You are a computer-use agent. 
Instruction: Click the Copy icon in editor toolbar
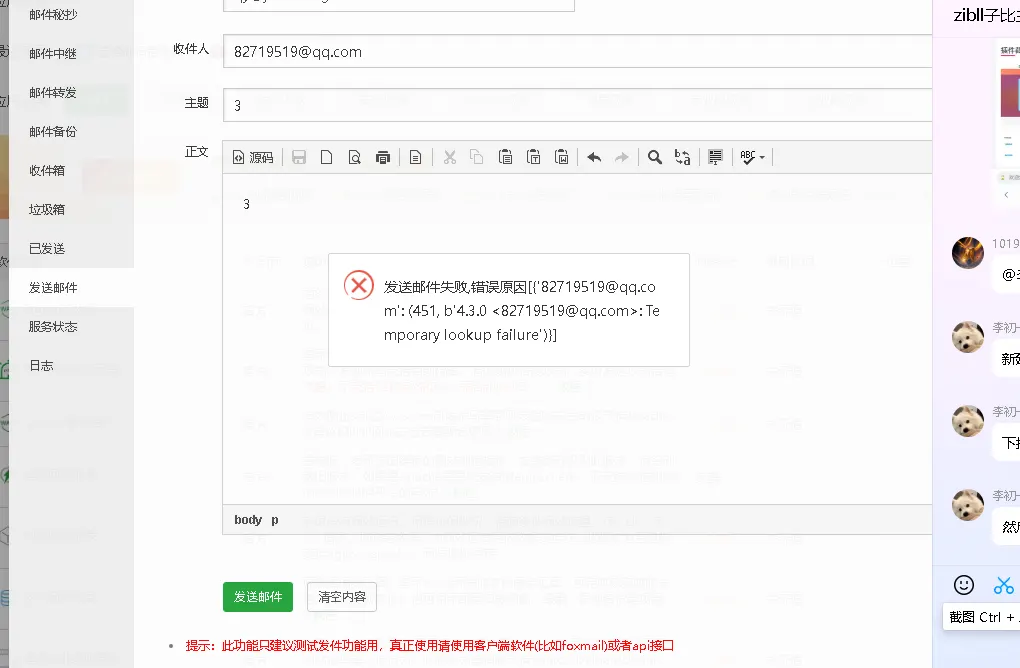click(x=477, y=157)
